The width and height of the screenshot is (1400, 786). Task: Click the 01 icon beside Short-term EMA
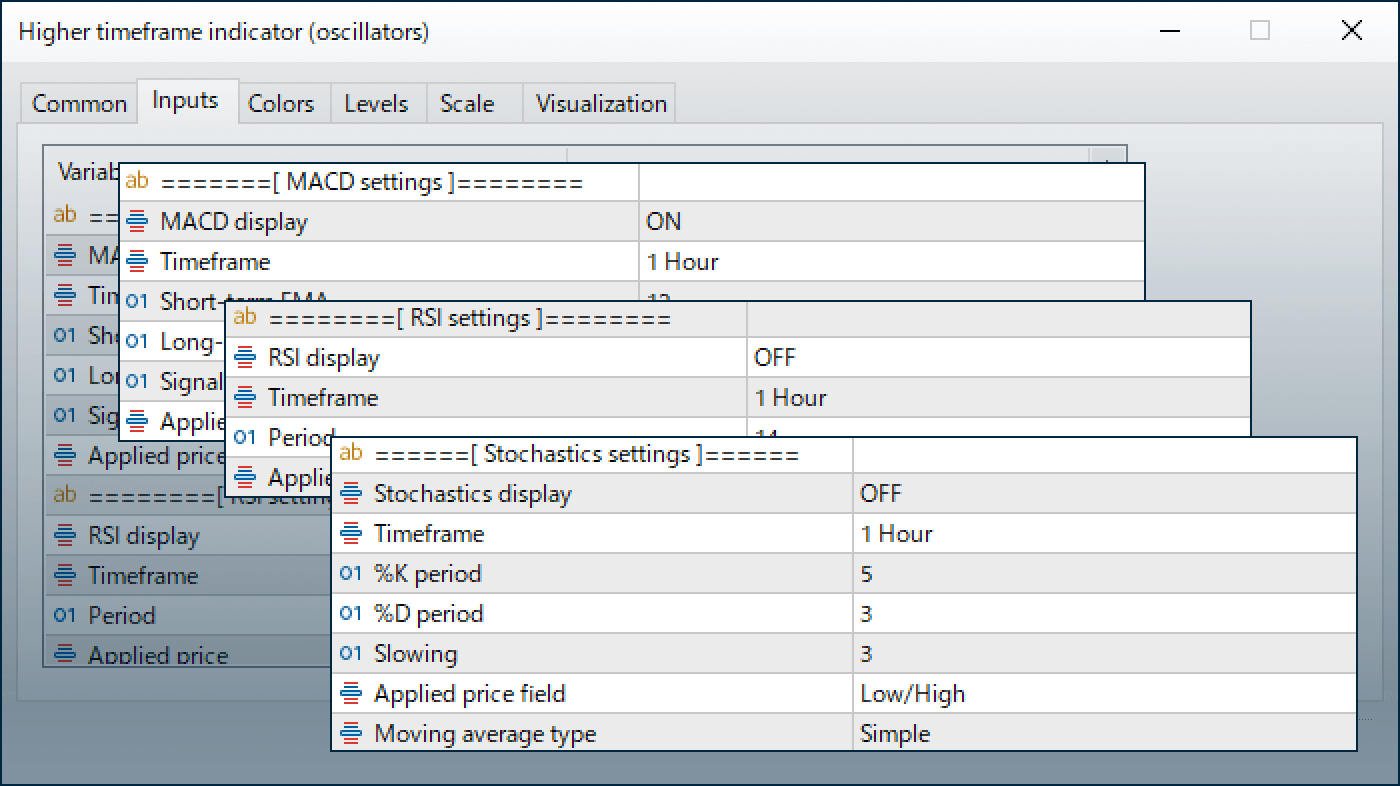click(x=138, y=302)
